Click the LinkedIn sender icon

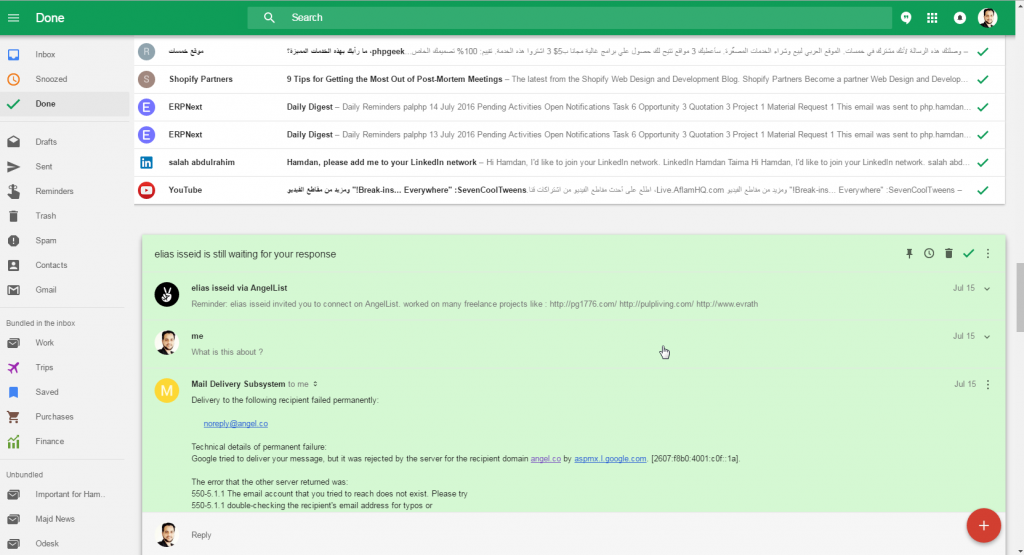pyautogui.click(x=146, y=163)
